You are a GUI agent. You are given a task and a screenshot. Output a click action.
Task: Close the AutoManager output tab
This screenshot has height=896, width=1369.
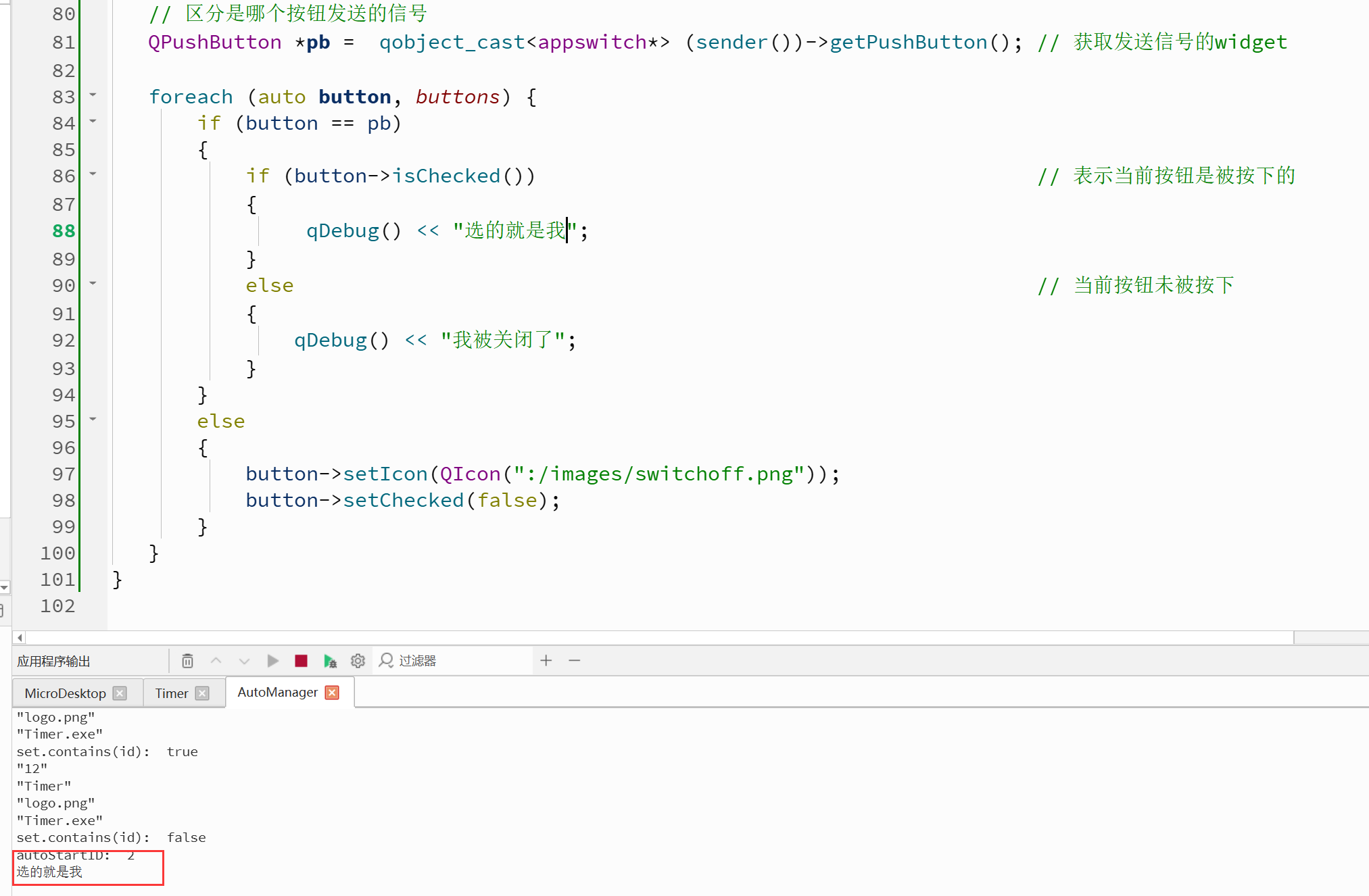tap(332, 693)
